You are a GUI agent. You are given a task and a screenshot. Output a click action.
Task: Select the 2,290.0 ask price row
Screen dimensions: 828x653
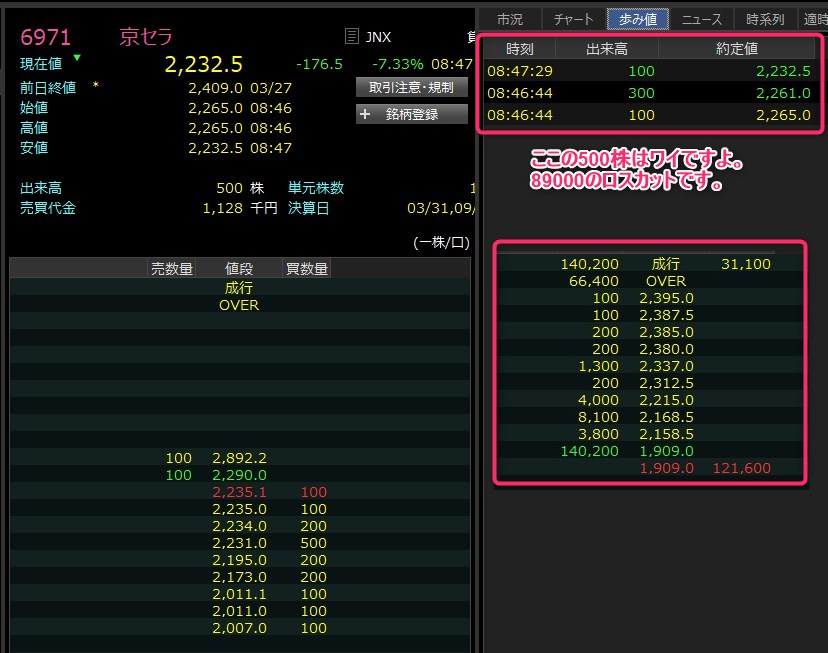tap(239, 475)
